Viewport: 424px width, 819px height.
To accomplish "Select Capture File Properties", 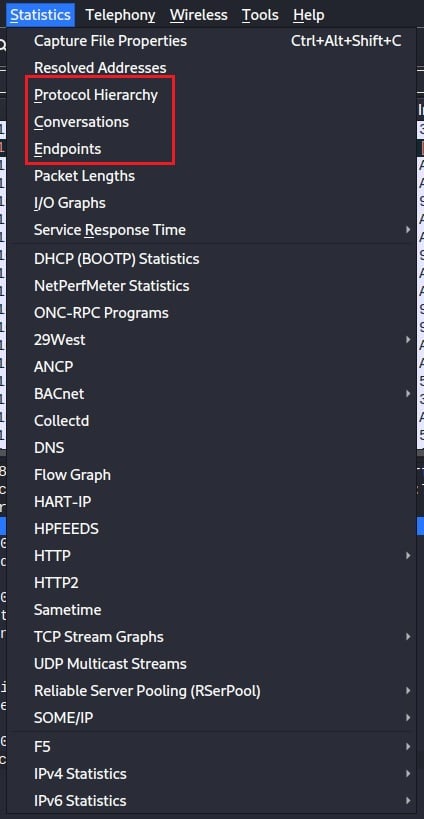I will 211,41.
